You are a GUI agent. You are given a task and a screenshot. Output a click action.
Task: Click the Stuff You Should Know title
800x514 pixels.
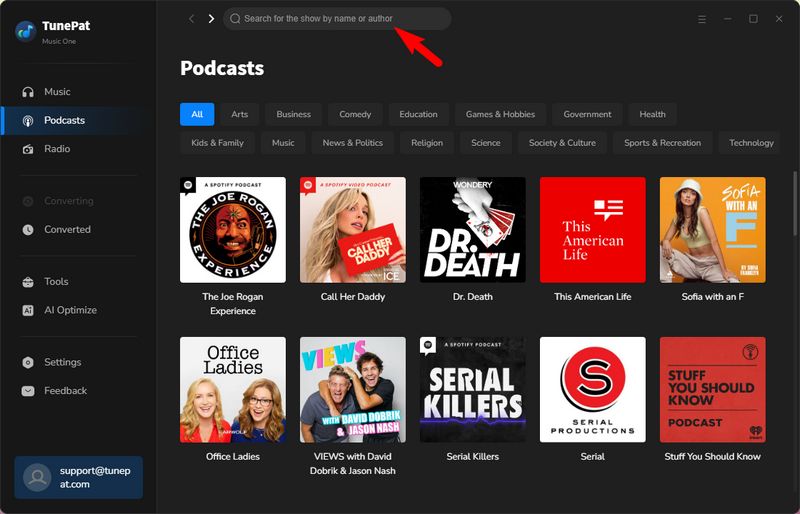point(712,457)
